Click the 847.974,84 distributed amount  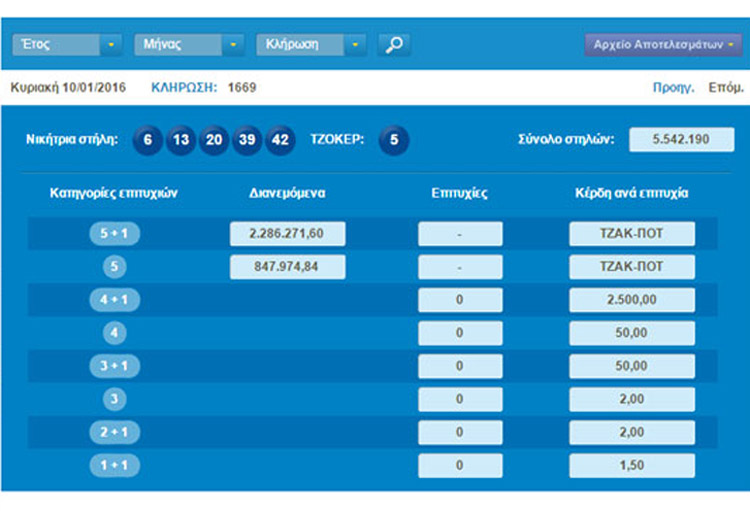(x=287, y=267)
